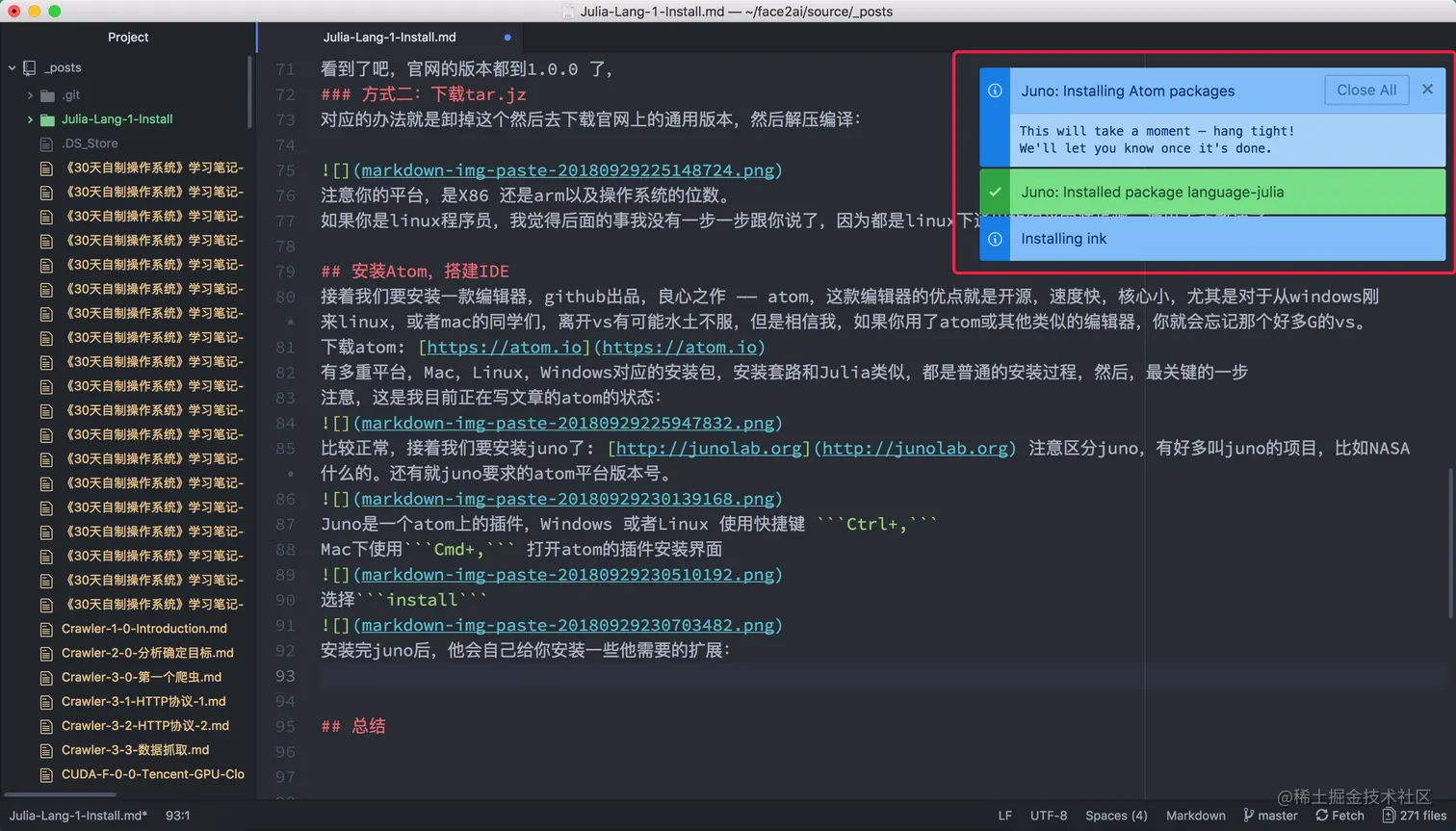The width and height of the screenshot is (1456, 831).
Task: Dismiss the Juno Installing Atom packages notification
Action: 1427,89
